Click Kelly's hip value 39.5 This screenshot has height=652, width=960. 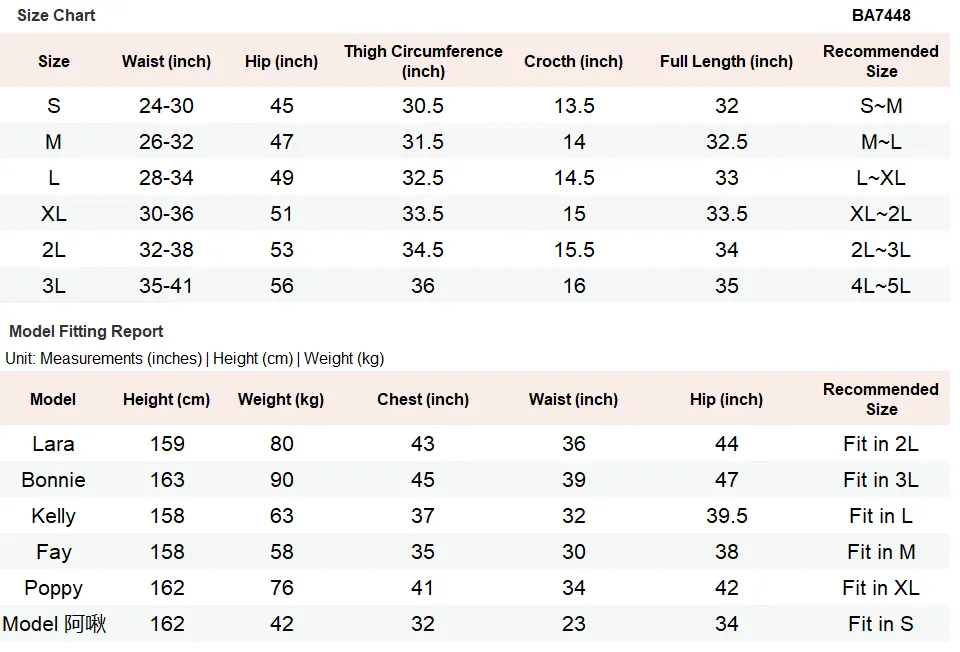point(726,516)
